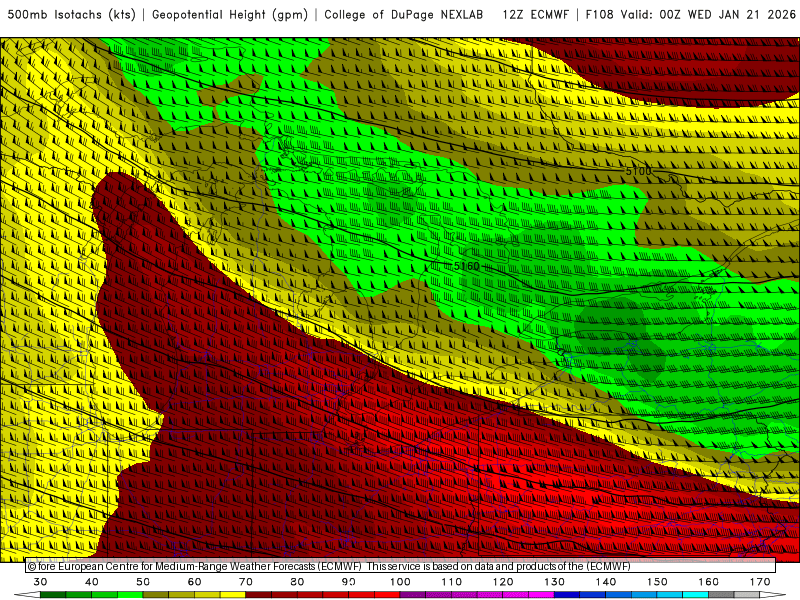Click the bright magenta swatch ending at 130
800x600 pixels.
541,595
